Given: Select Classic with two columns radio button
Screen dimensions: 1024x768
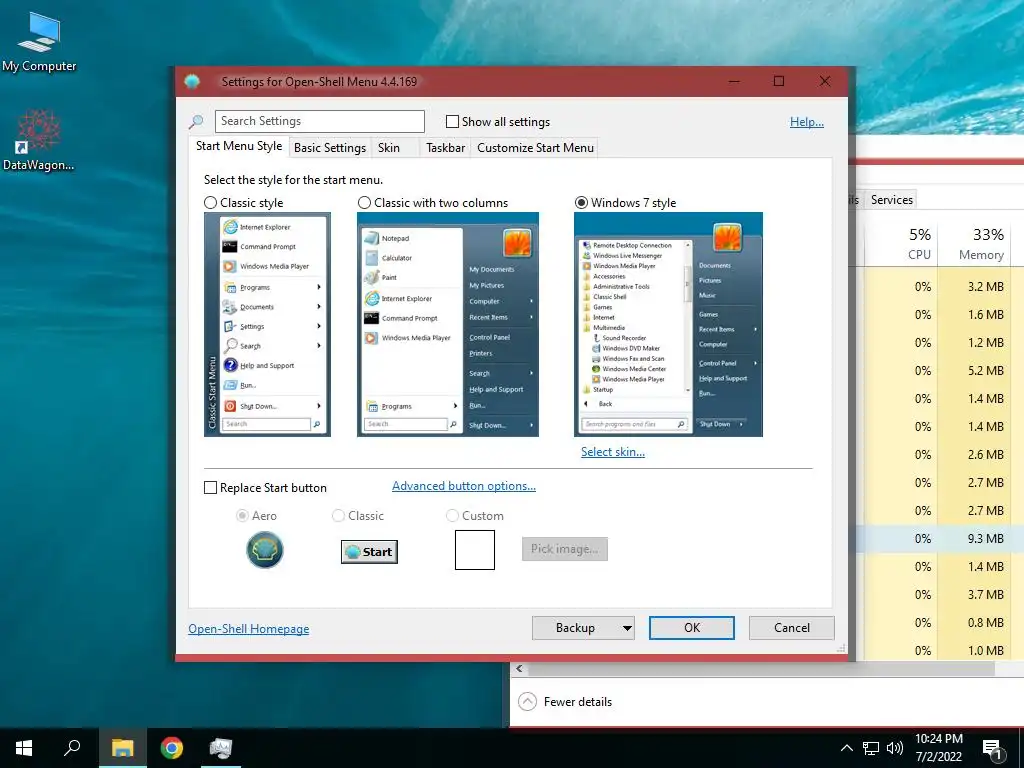Looking at the screenshot, I should (x=364, y=203).
